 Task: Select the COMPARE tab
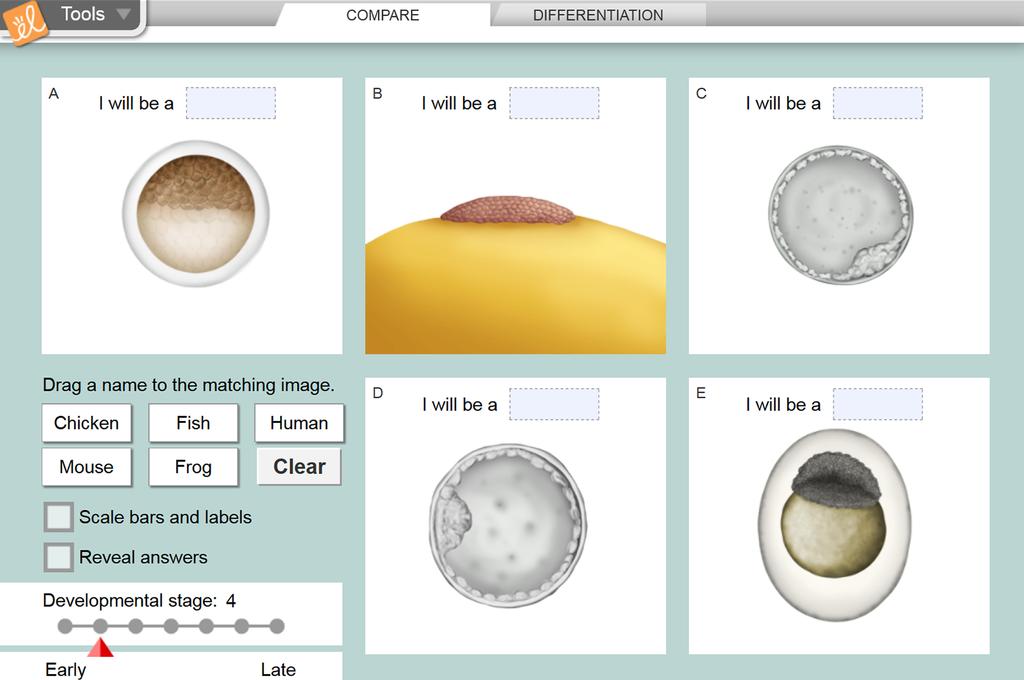coord(382,15)
